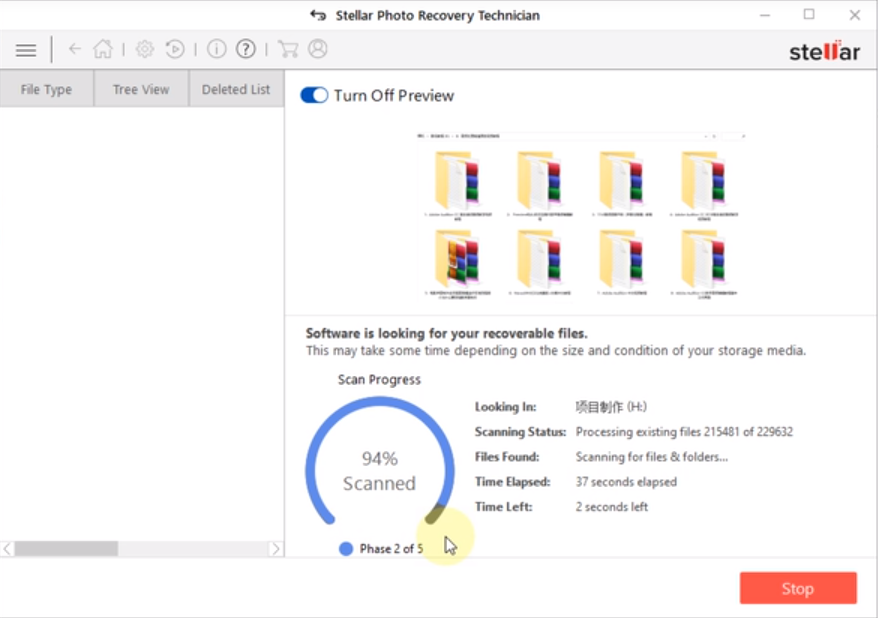Click the Home icon in the toolbar

coord(103,48)
